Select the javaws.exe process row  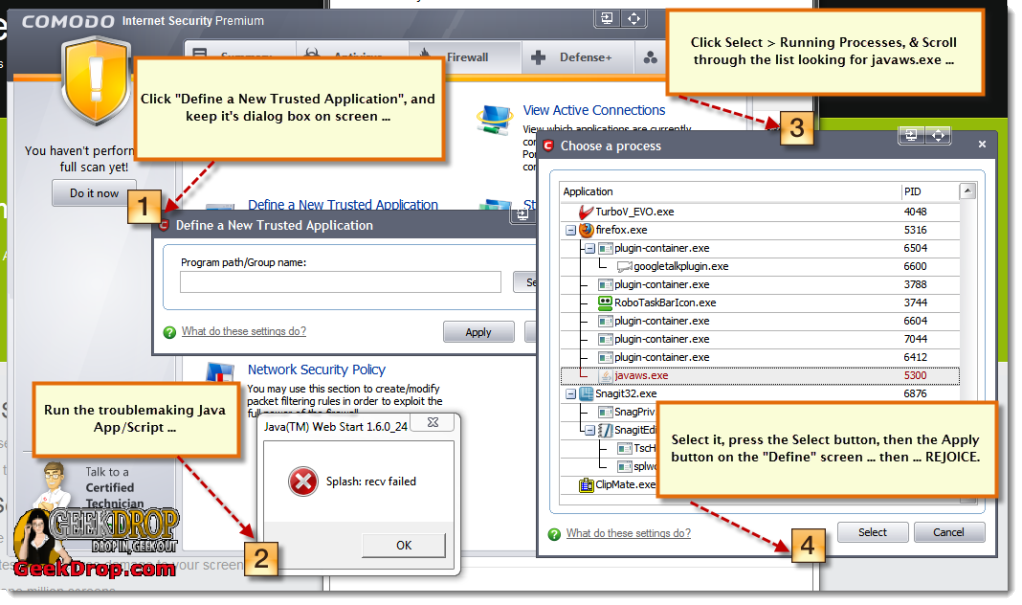(760, 376)
